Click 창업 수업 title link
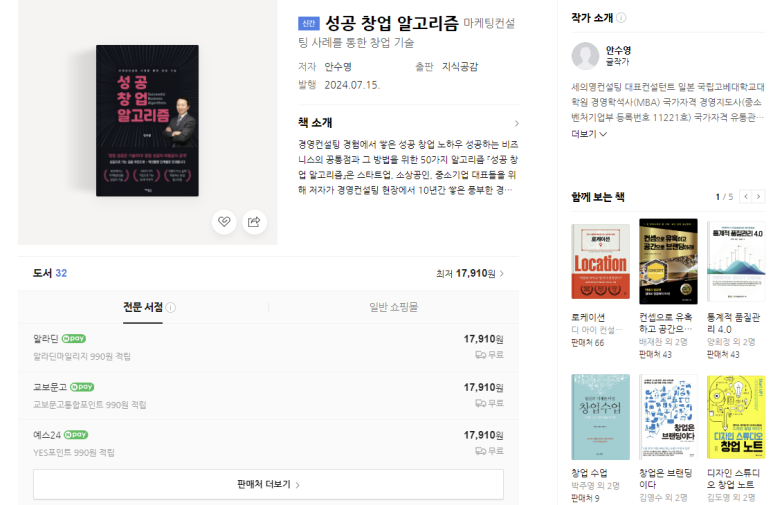This screenshot has width=773, height=505. 589,472
